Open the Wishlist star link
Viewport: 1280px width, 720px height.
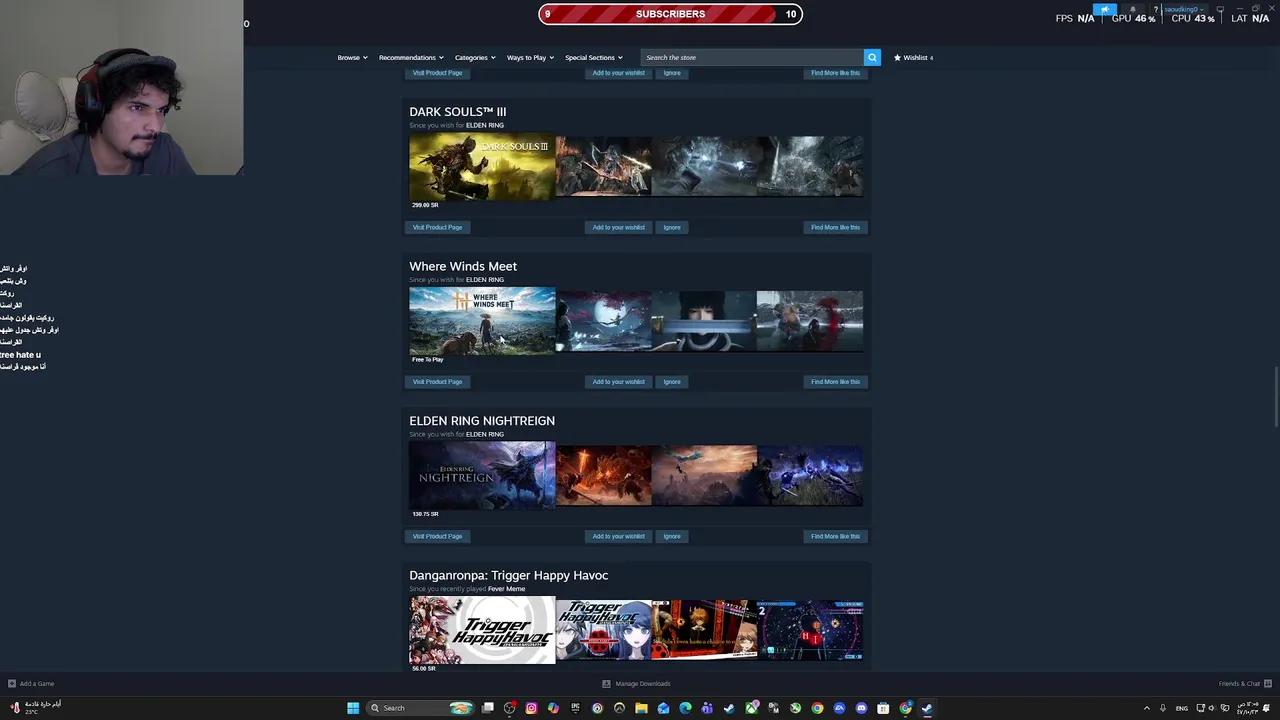pos(913,57)
